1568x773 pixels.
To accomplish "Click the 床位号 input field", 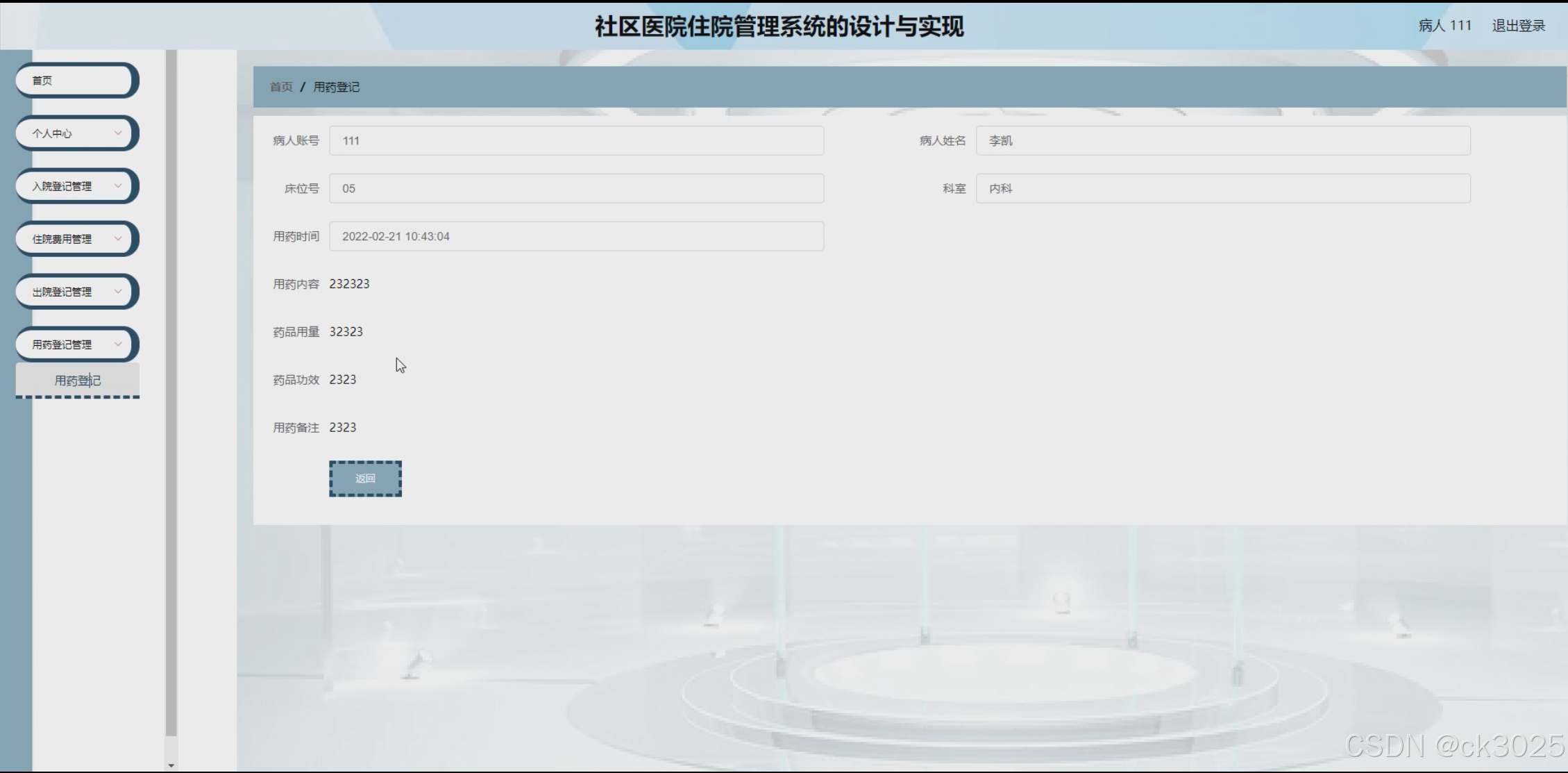I will 576,188.
